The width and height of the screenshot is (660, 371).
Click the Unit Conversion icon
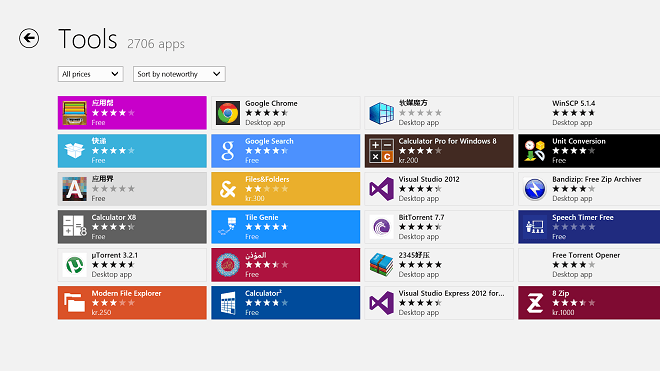pos(535,151)
